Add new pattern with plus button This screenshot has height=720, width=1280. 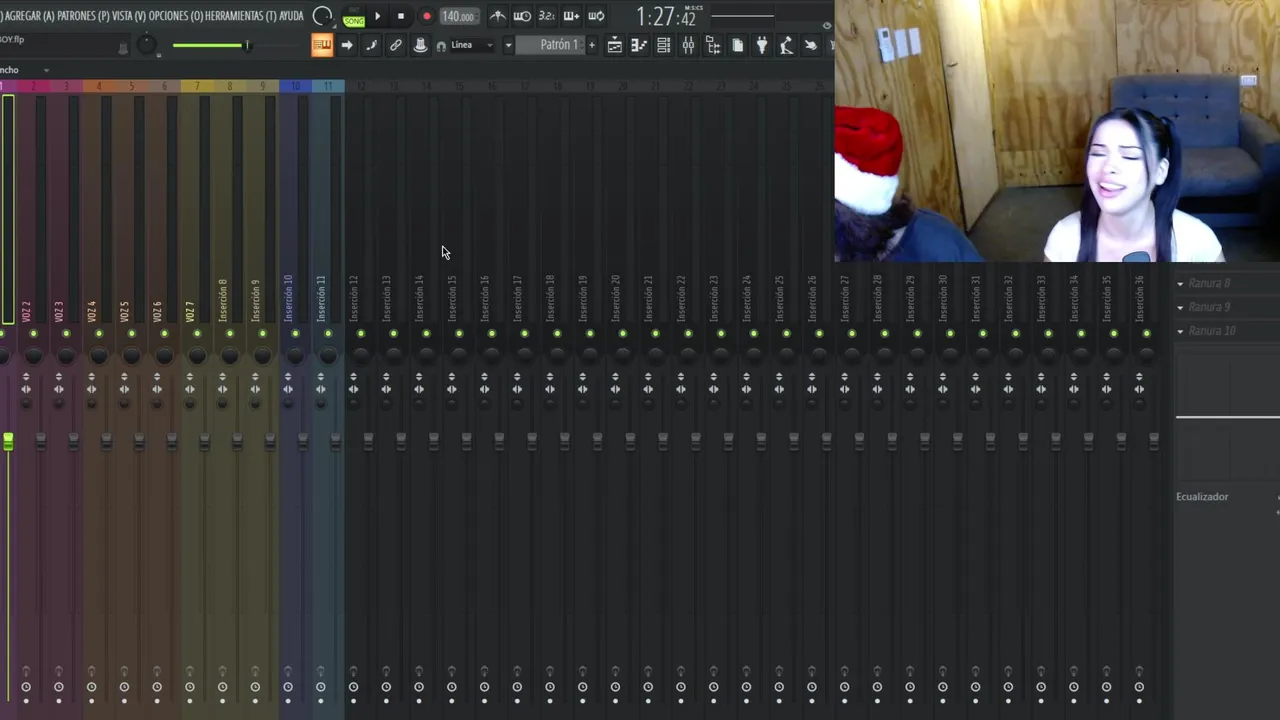click(591, 45)
